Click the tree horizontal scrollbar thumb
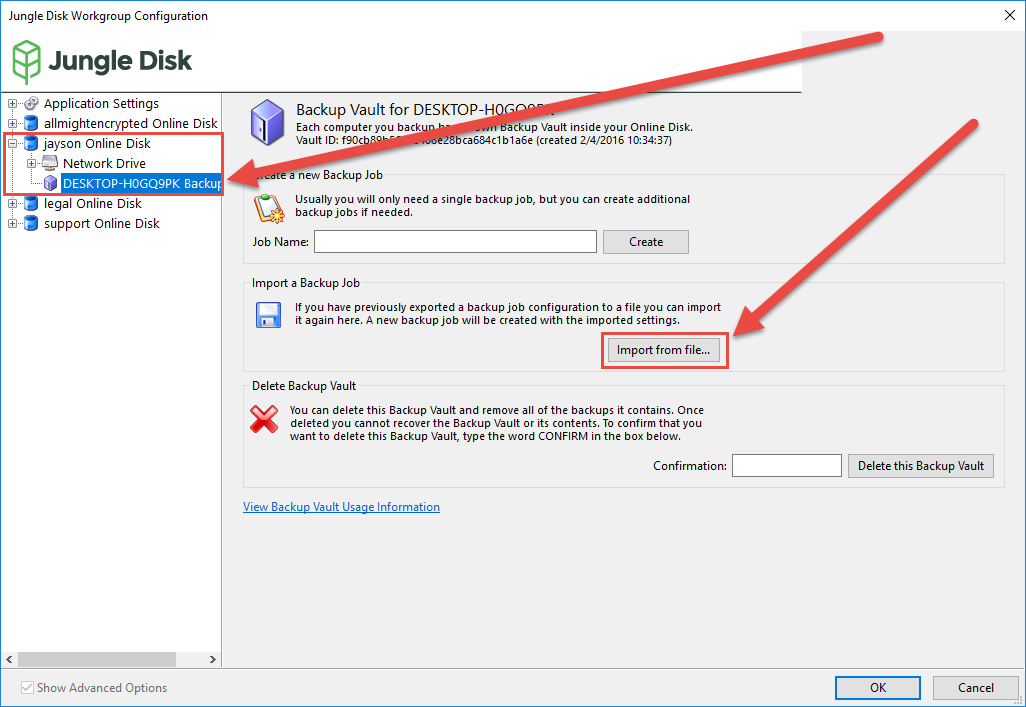 tap(97, 659)
